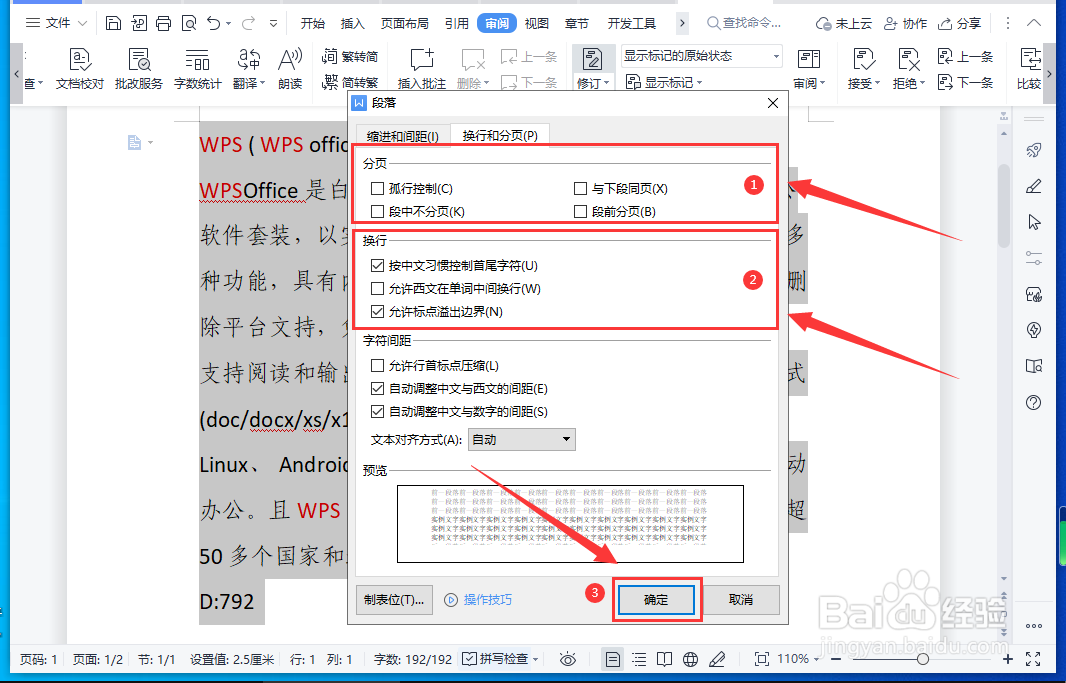Check 孤行控制(C) checkbox
This screenshot has height=683, width=1066.
(x=377, y=188)
